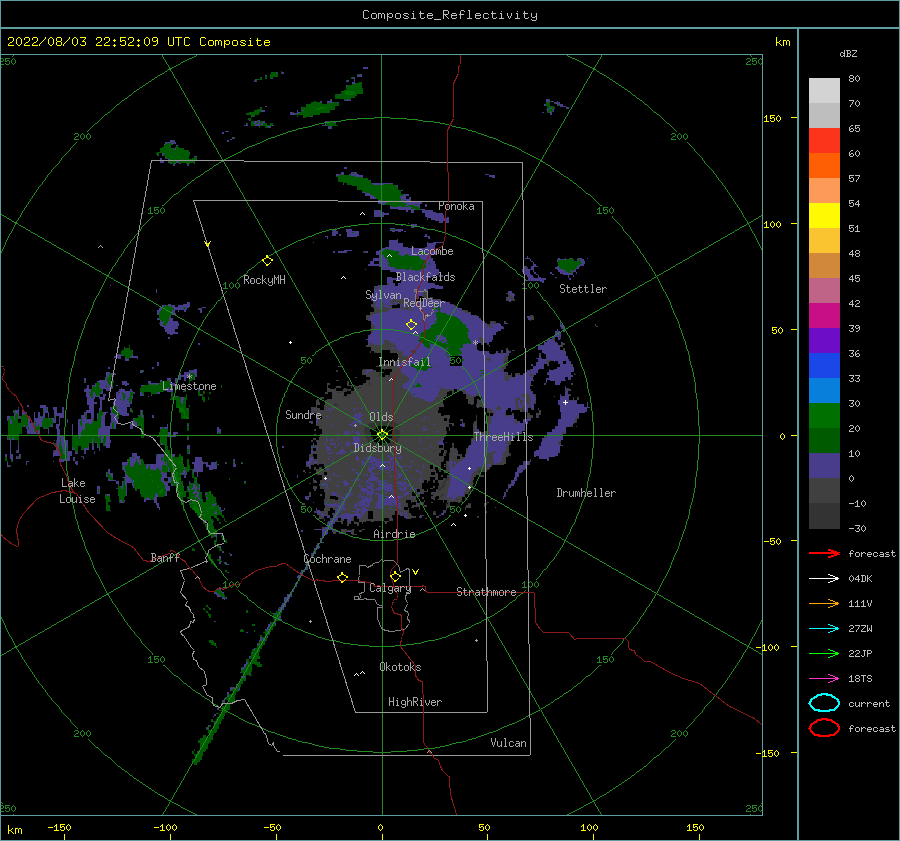Select the Limestone label

coord(189,386)
